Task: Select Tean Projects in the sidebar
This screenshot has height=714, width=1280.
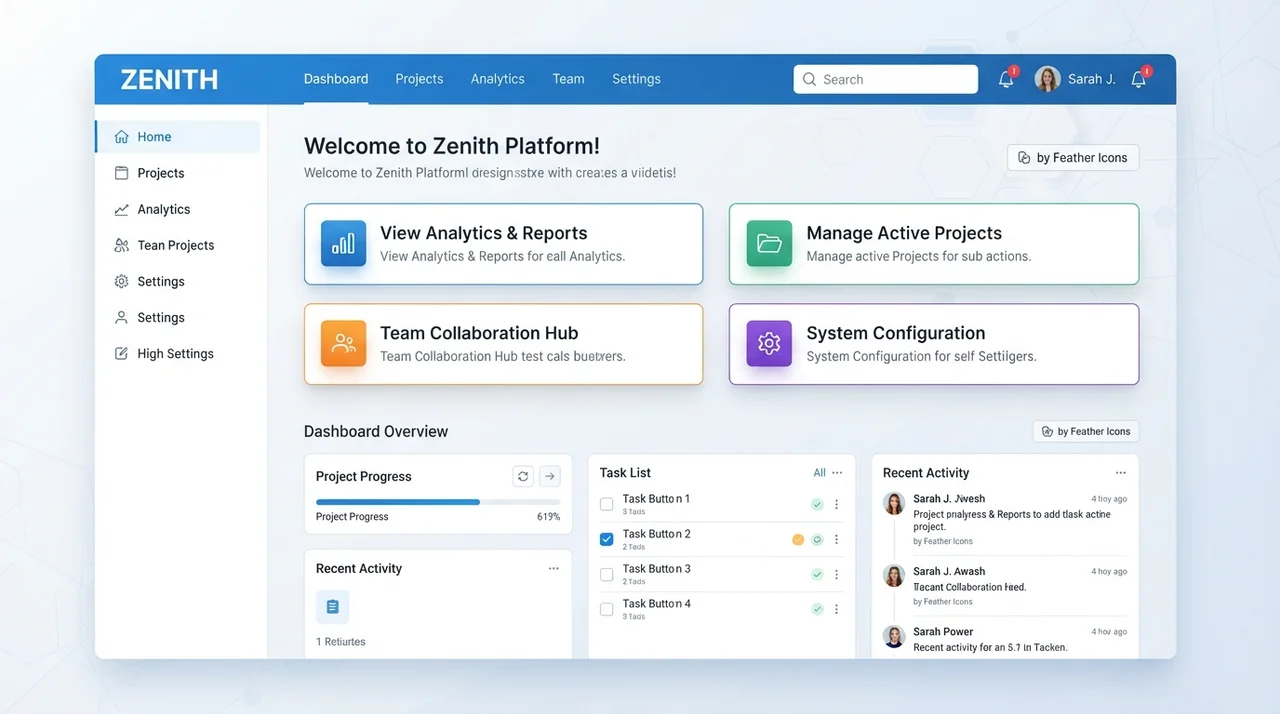Action: point(176,245)
